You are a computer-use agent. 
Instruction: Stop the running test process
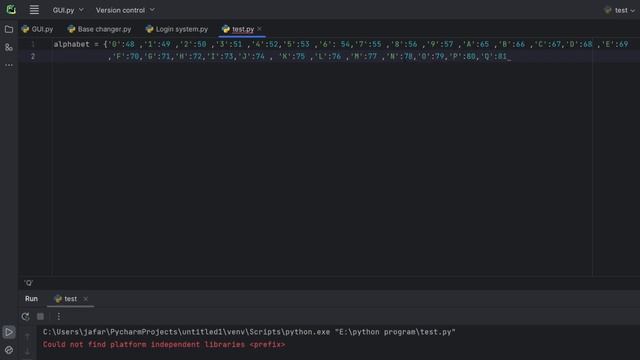click(40, 316)
